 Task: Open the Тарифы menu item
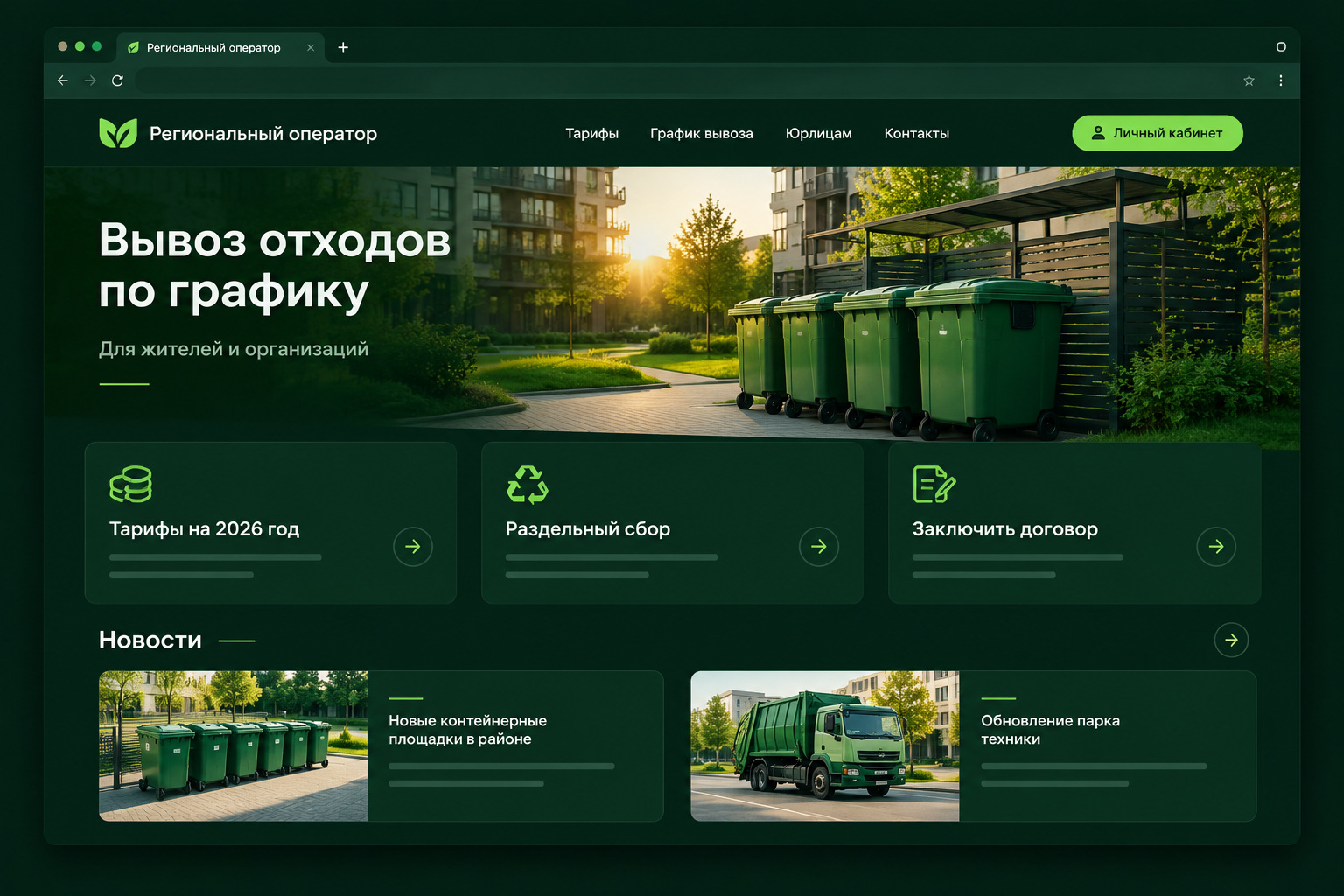tap(592, 133)
